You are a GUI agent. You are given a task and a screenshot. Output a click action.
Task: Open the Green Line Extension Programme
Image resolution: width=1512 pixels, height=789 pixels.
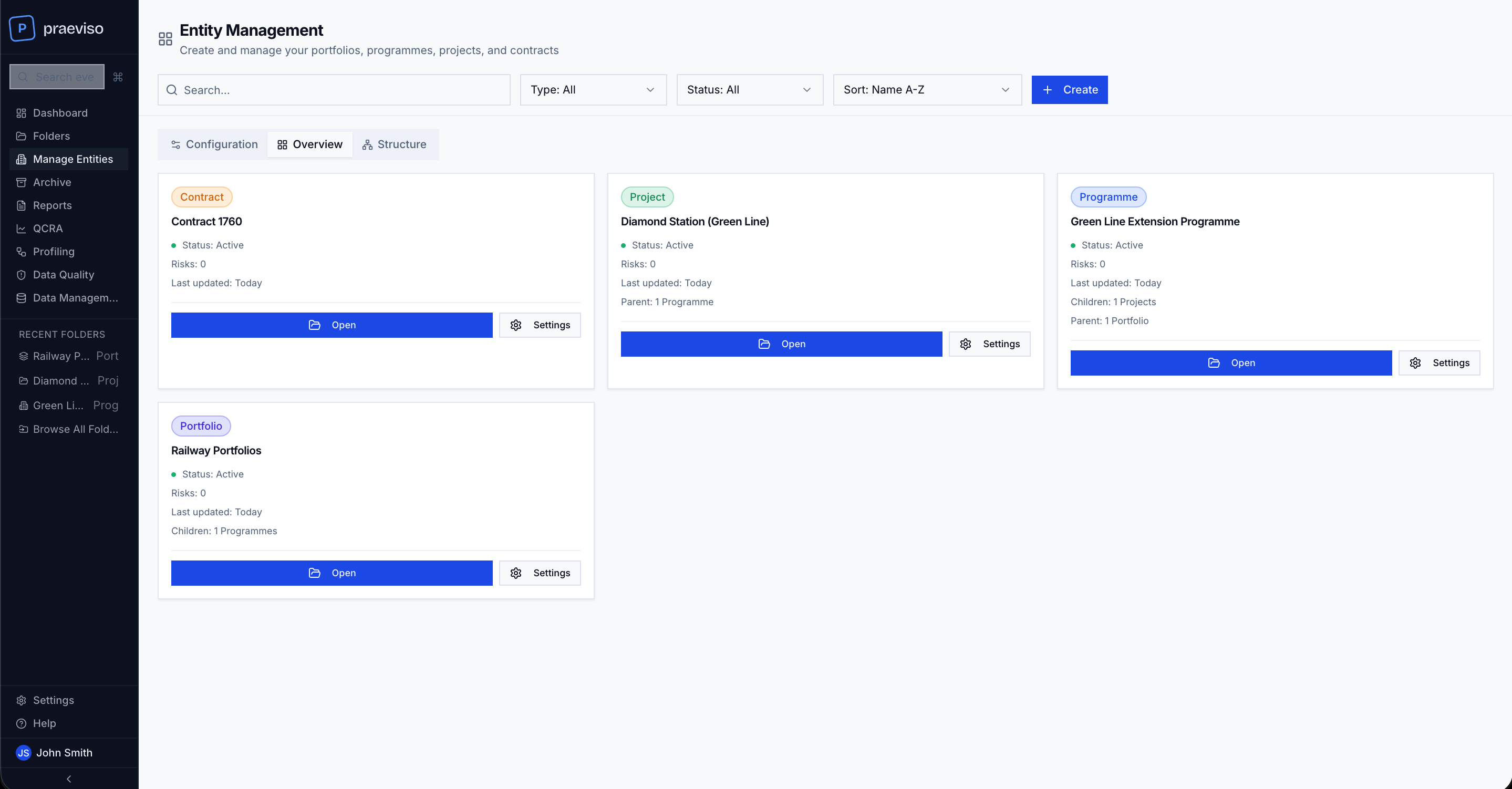pos(1230,362)
